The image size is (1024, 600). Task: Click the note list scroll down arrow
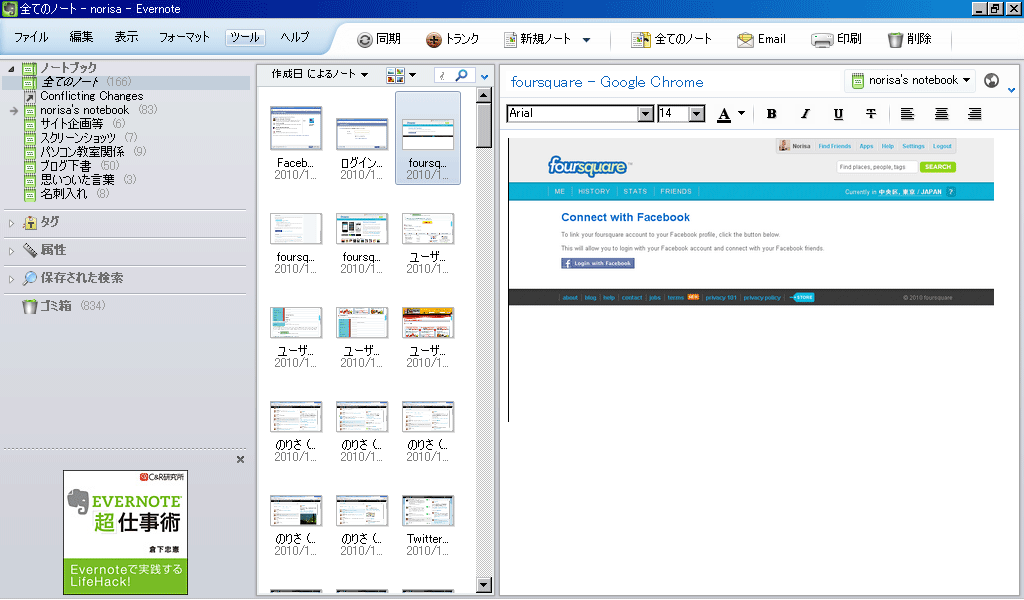(x=484, y=585)
